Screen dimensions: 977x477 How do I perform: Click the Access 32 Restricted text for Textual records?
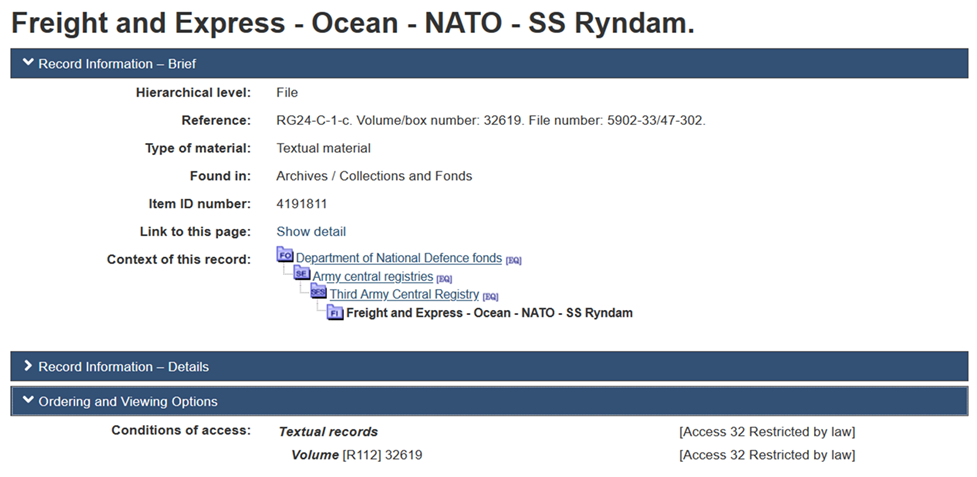(x=767, y=432)
